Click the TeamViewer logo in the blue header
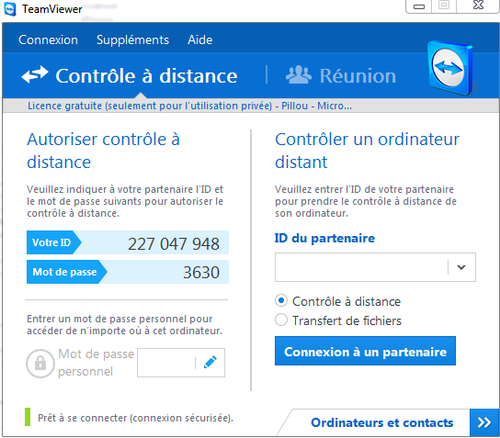Image resolution: width=500 pixels, height=438 pixels. [x=450, y=68]
